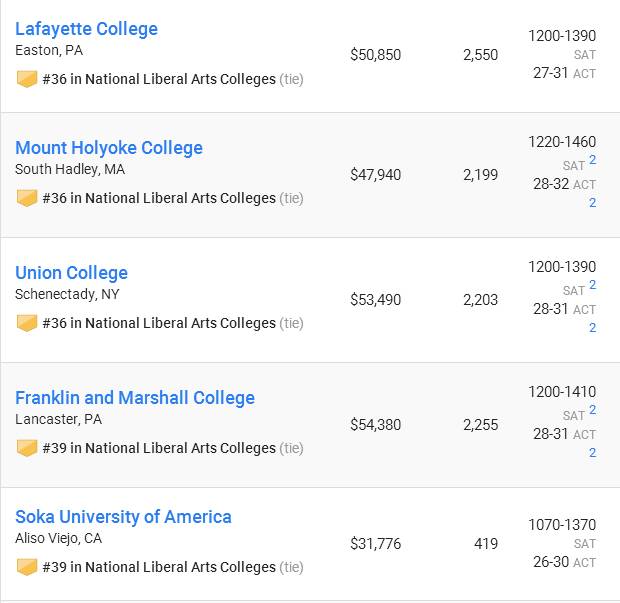Click the ranking badge icon for Mount Holyoke College
Image resolution: width=620 pixels, height=603 pixels.
[x=27, y=198]
